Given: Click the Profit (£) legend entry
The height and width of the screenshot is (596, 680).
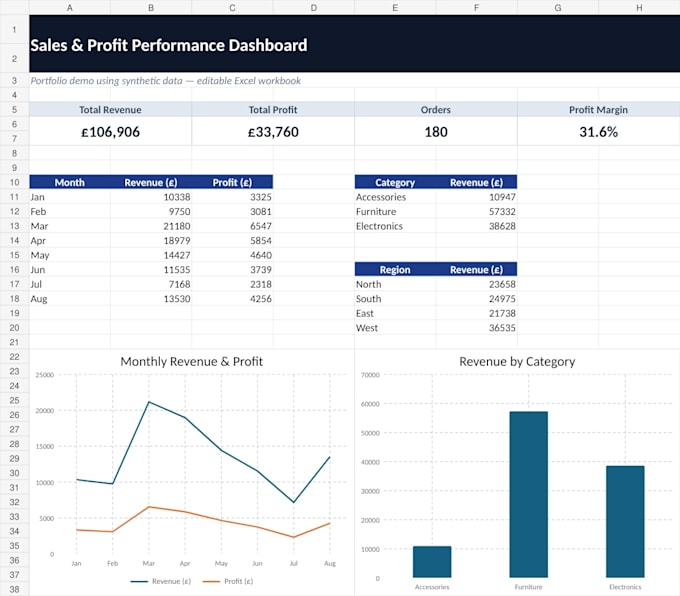Looking at the screenshot, I should point(228,581).
